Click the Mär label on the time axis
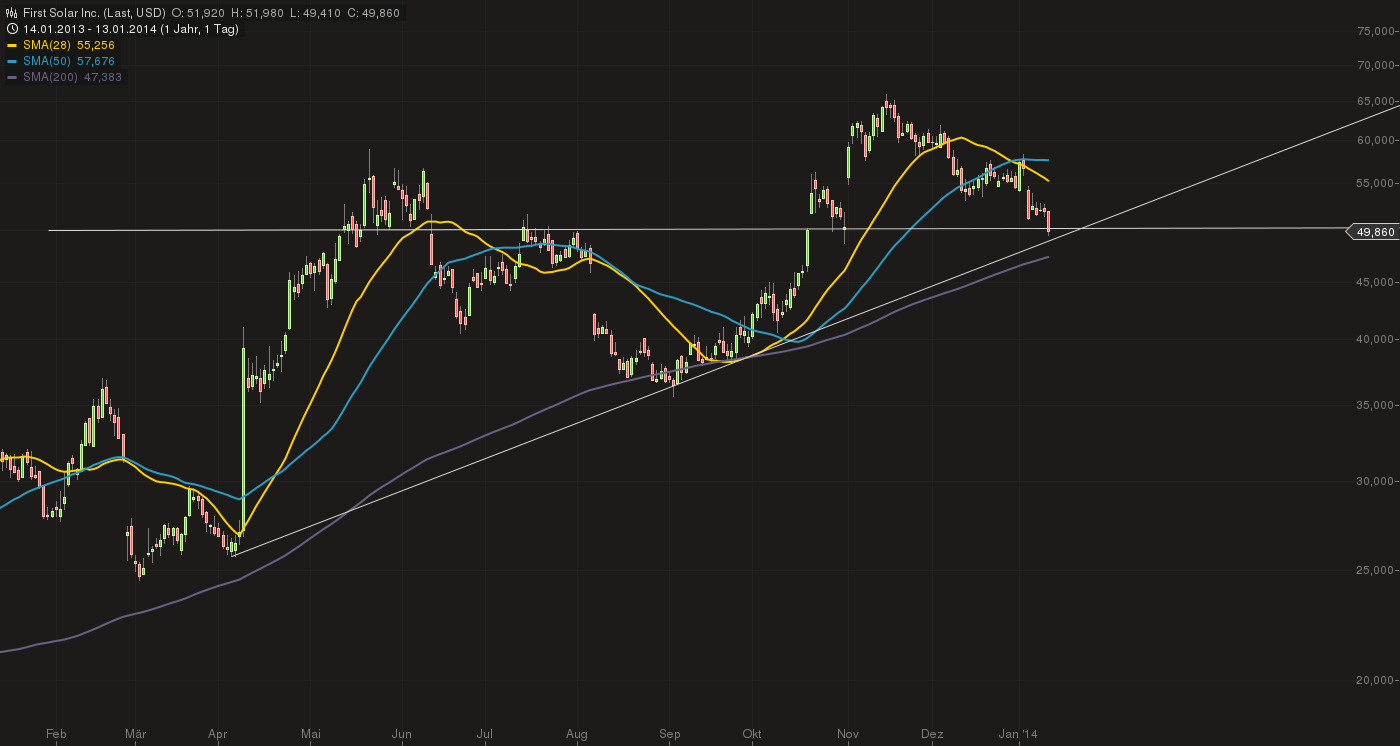1400x746 pixels. click(136, 734)
